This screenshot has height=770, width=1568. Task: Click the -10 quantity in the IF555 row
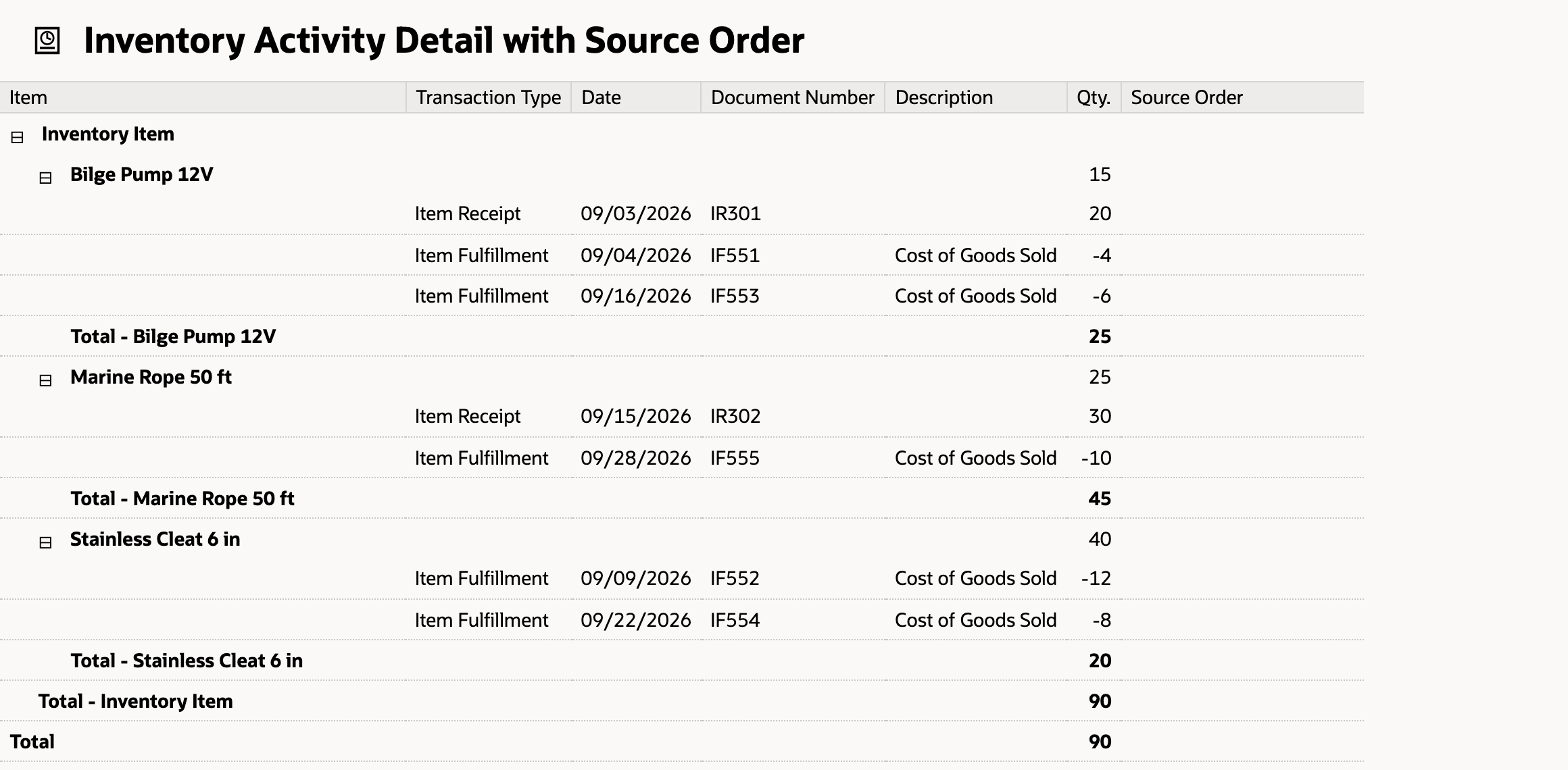1096,458
